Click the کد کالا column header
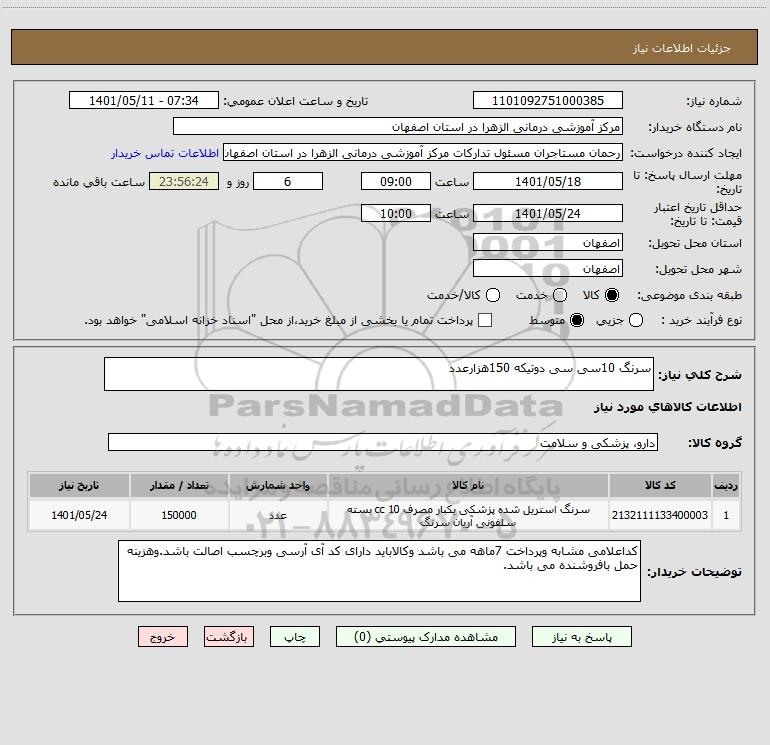770x745 pixels. pos(660,485)
